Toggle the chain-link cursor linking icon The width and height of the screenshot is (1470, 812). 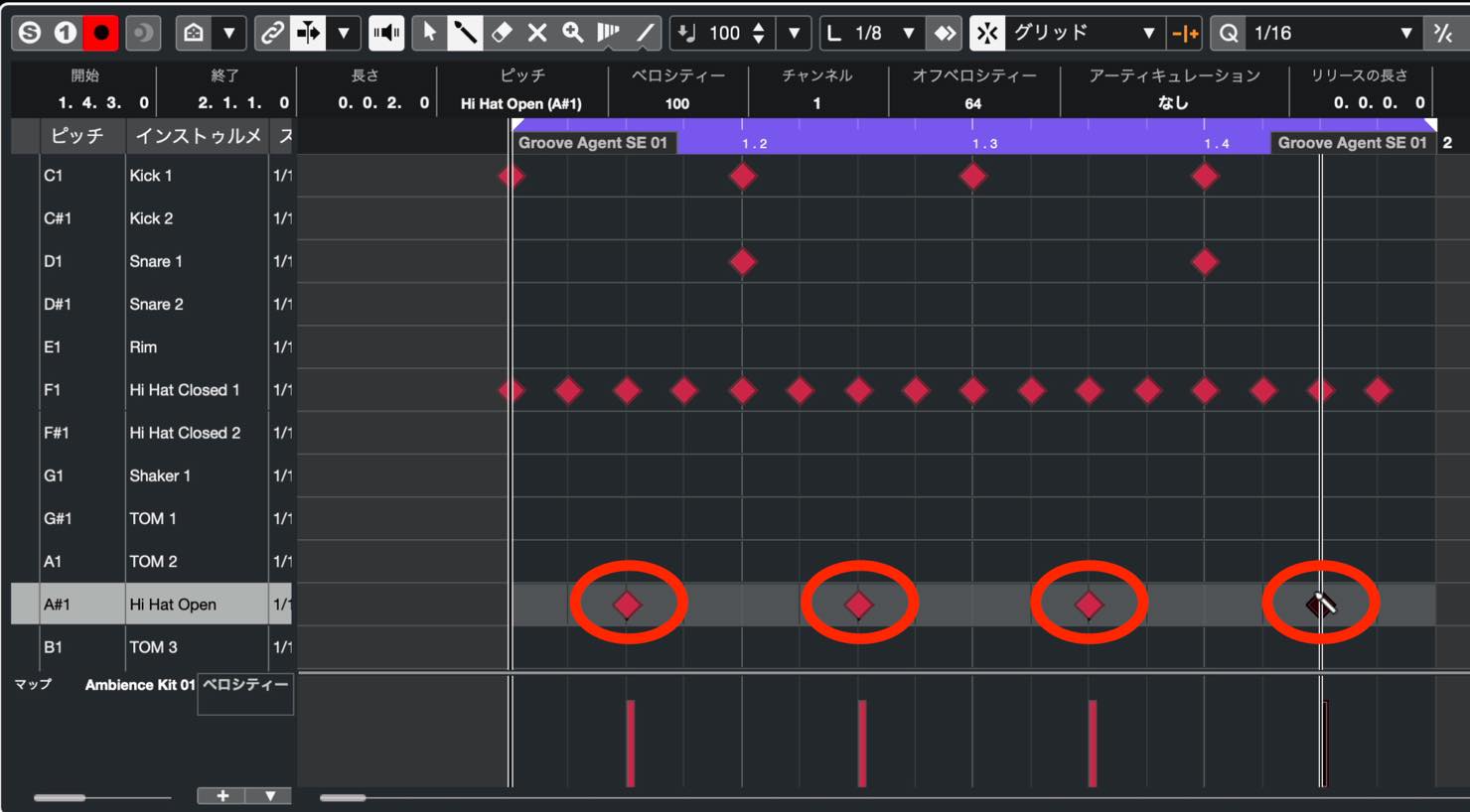(x=271, y=33)
